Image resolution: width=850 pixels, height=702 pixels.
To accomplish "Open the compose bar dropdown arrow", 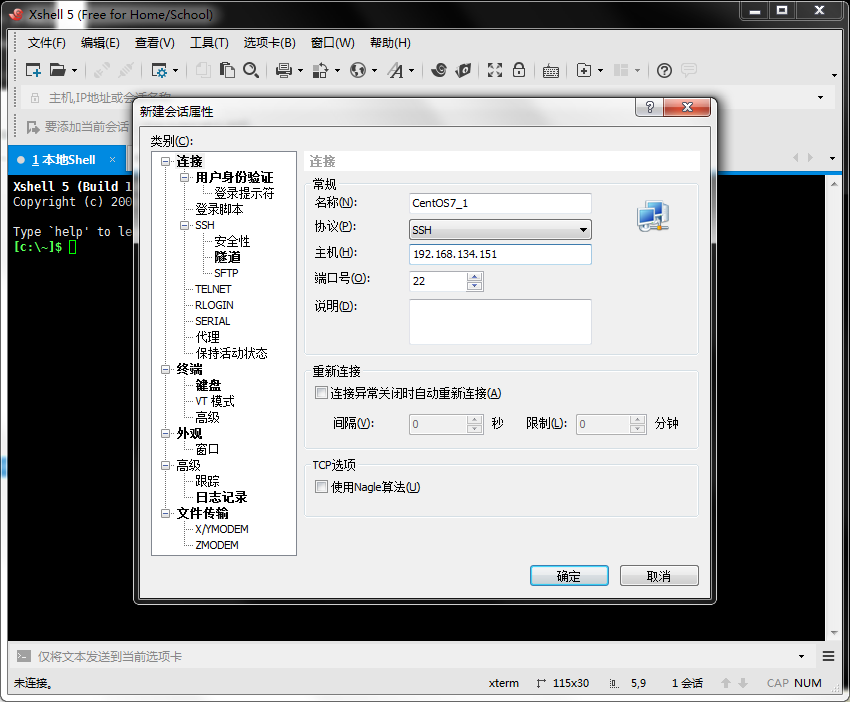I will coord(801,656).
